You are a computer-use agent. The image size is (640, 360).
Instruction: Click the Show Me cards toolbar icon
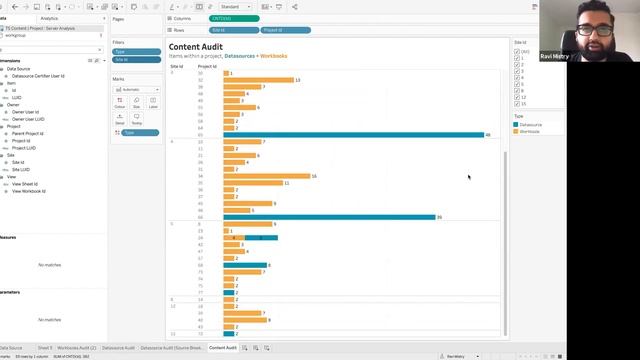pos(265,7)
